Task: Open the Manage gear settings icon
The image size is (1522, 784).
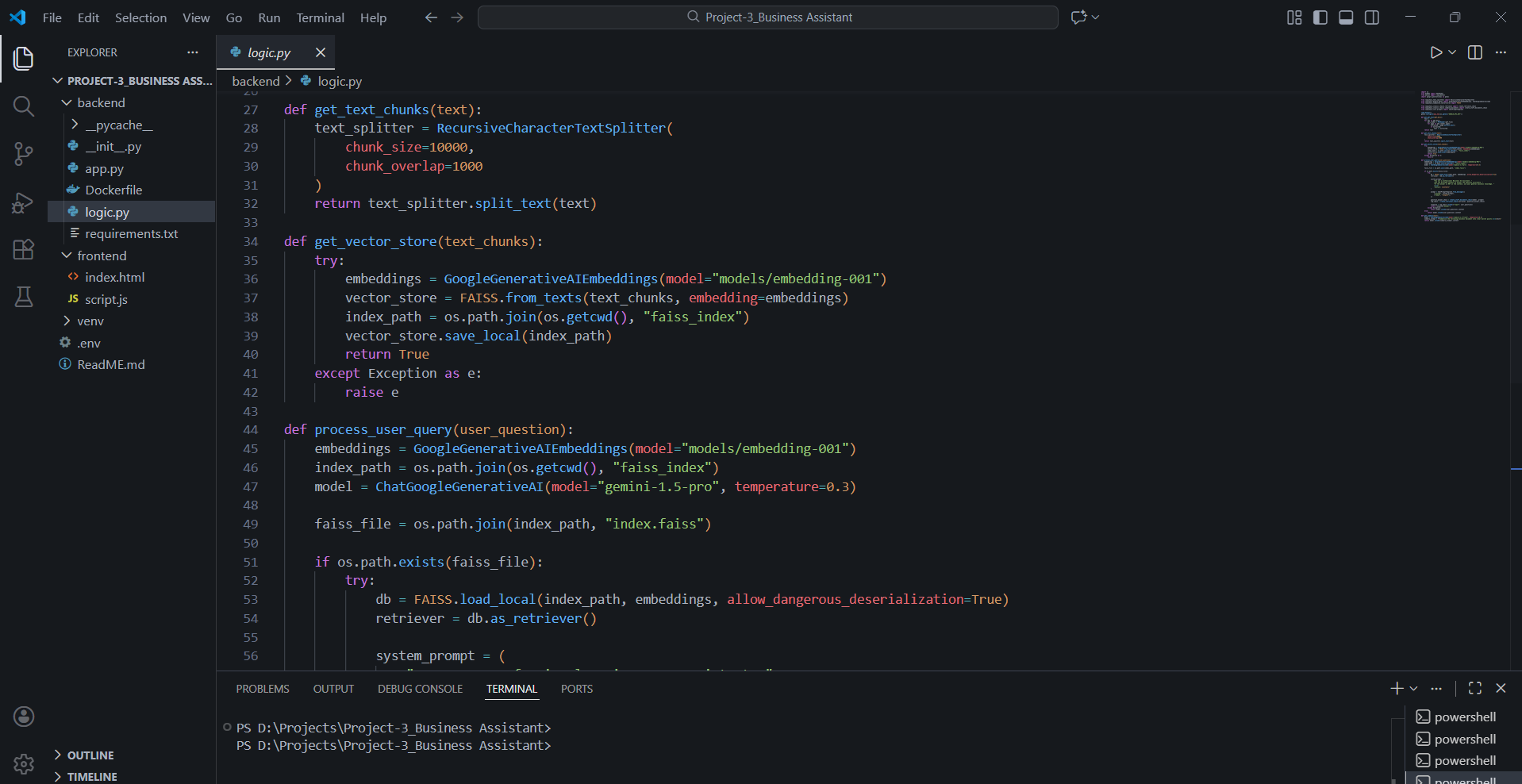Action: coord(24,763)
